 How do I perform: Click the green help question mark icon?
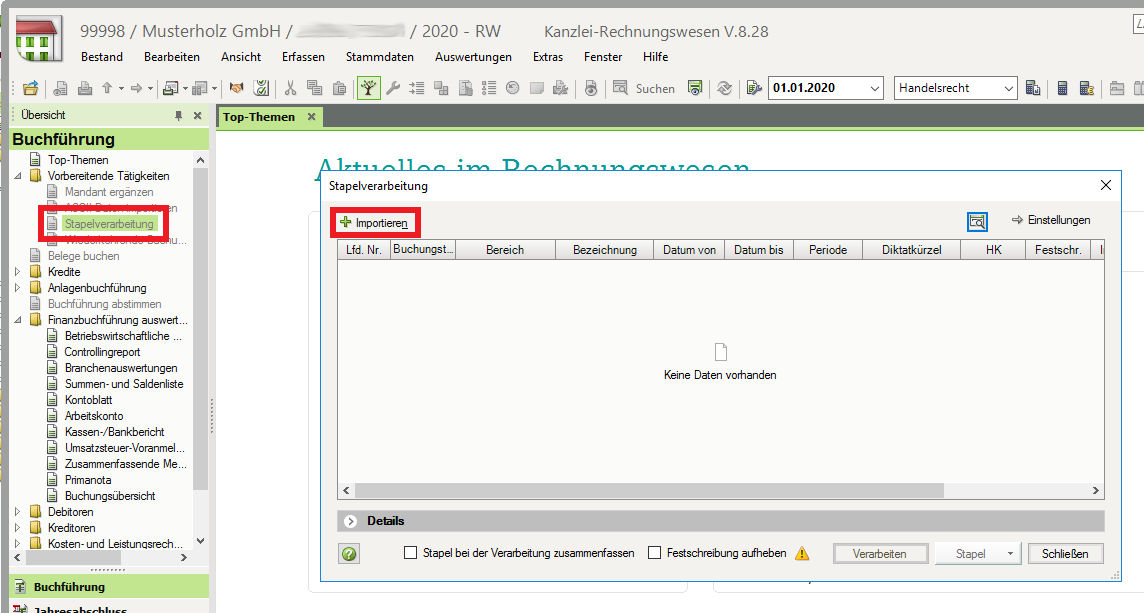tap(349, 554)
